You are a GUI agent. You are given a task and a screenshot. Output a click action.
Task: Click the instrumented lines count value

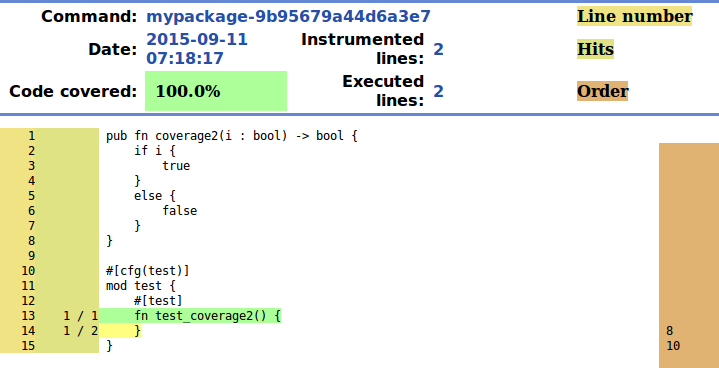[438, 49]
